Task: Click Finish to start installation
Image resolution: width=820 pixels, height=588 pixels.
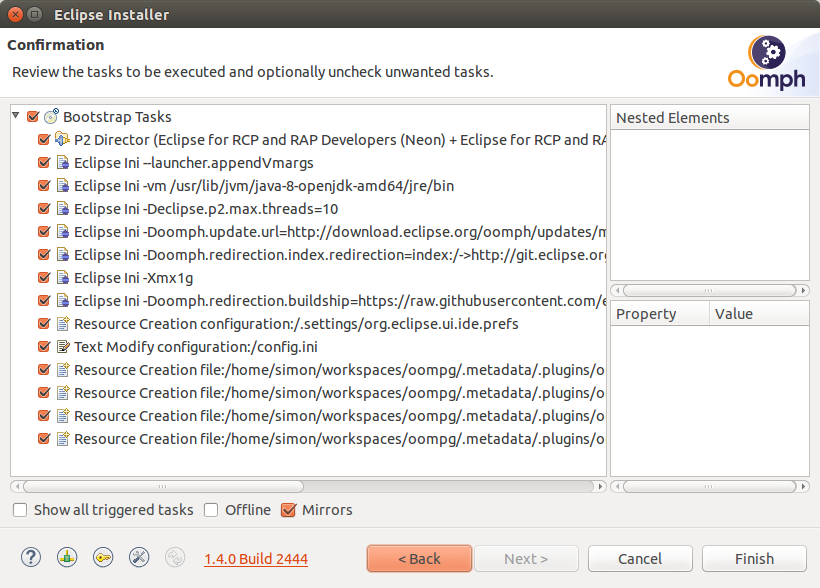Action: coord(754,559)
